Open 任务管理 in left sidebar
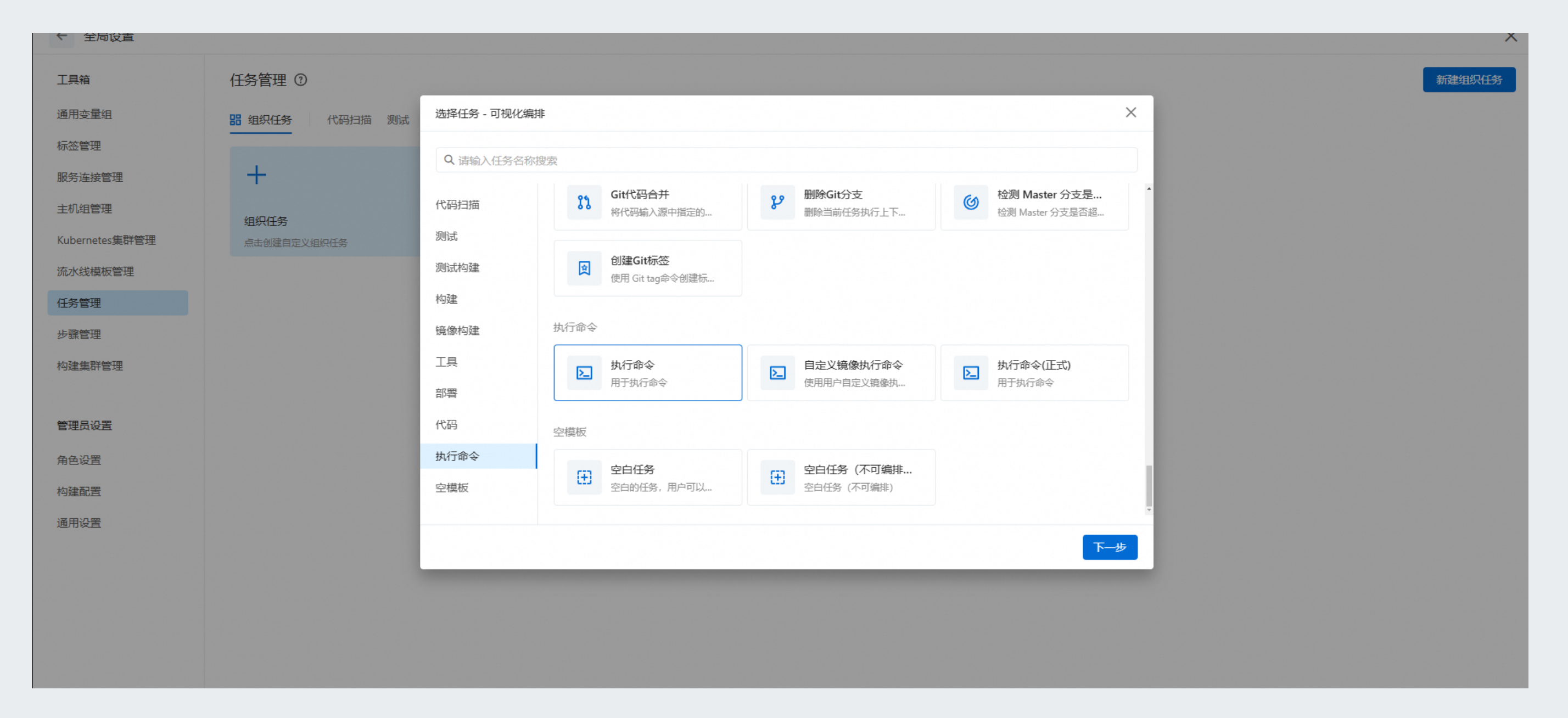 click(117, 303)
